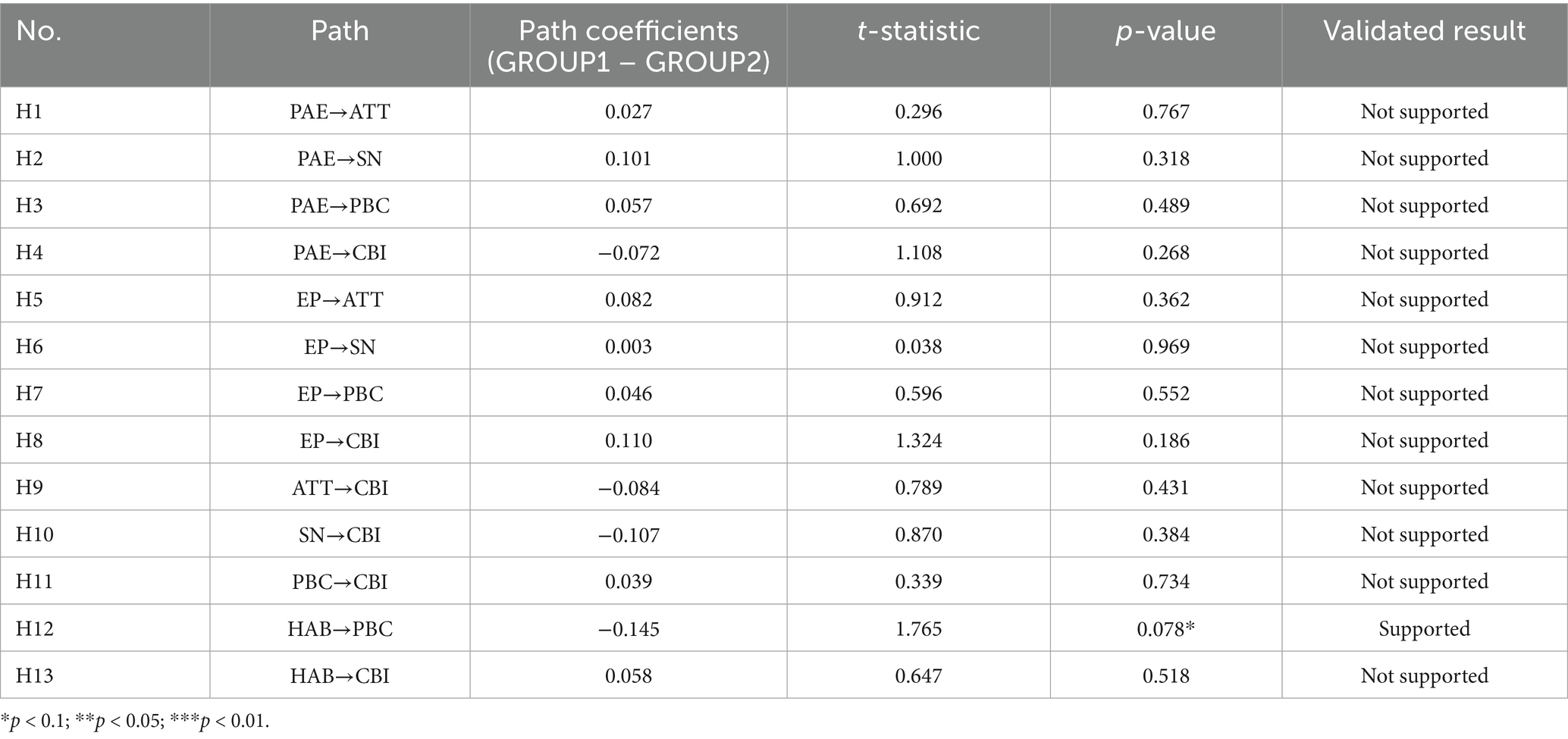Click the "No." column header
The height and width of the screenshot is (739, 1568).
pos(39,31)
